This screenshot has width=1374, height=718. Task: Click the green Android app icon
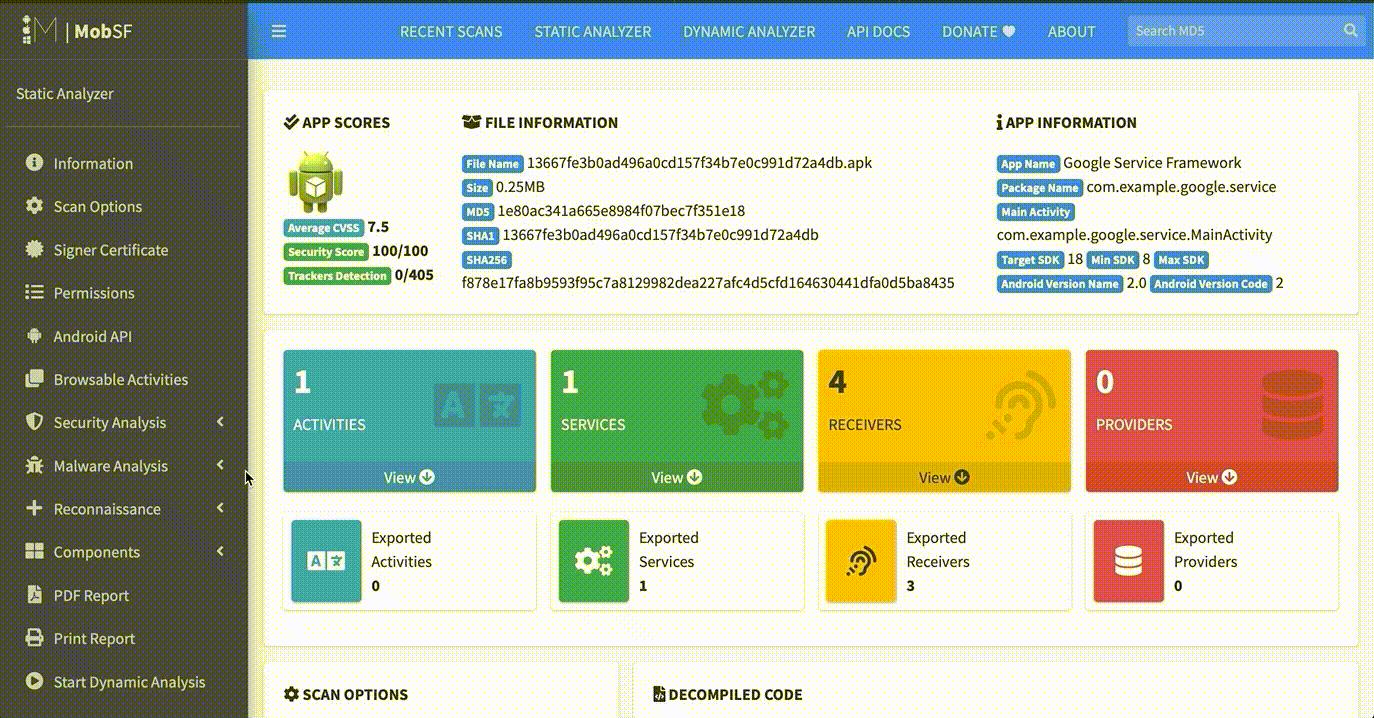316,181
